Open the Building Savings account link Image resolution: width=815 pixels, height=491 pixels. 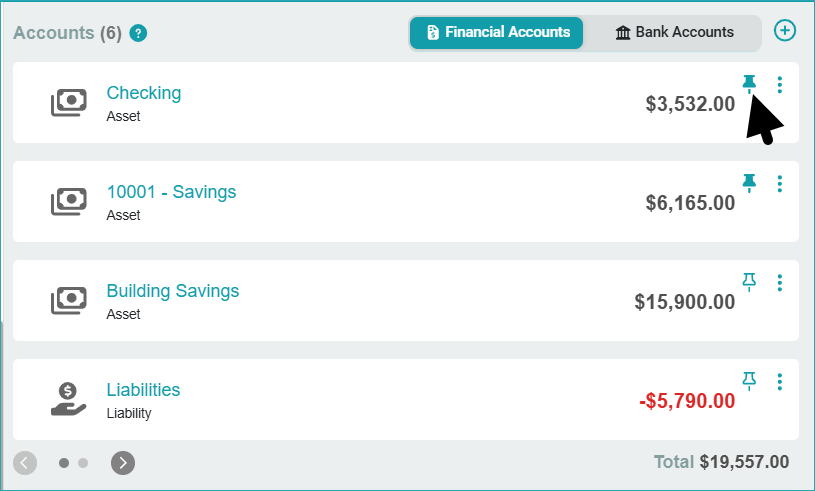point(173,291)
